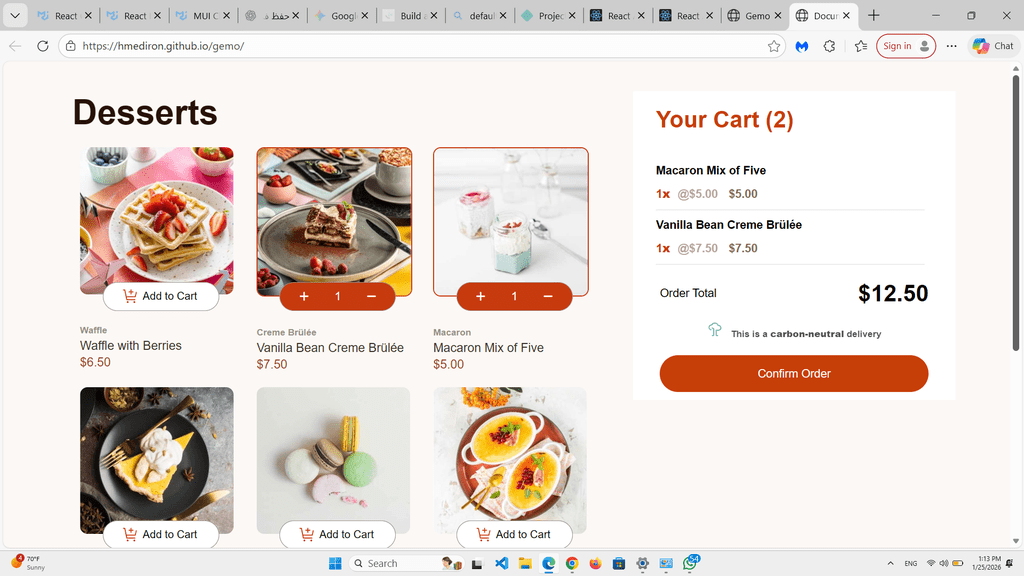Add Waffle with Berries to cart
This screenshot has height=576, width=1024.
point(160,296)
